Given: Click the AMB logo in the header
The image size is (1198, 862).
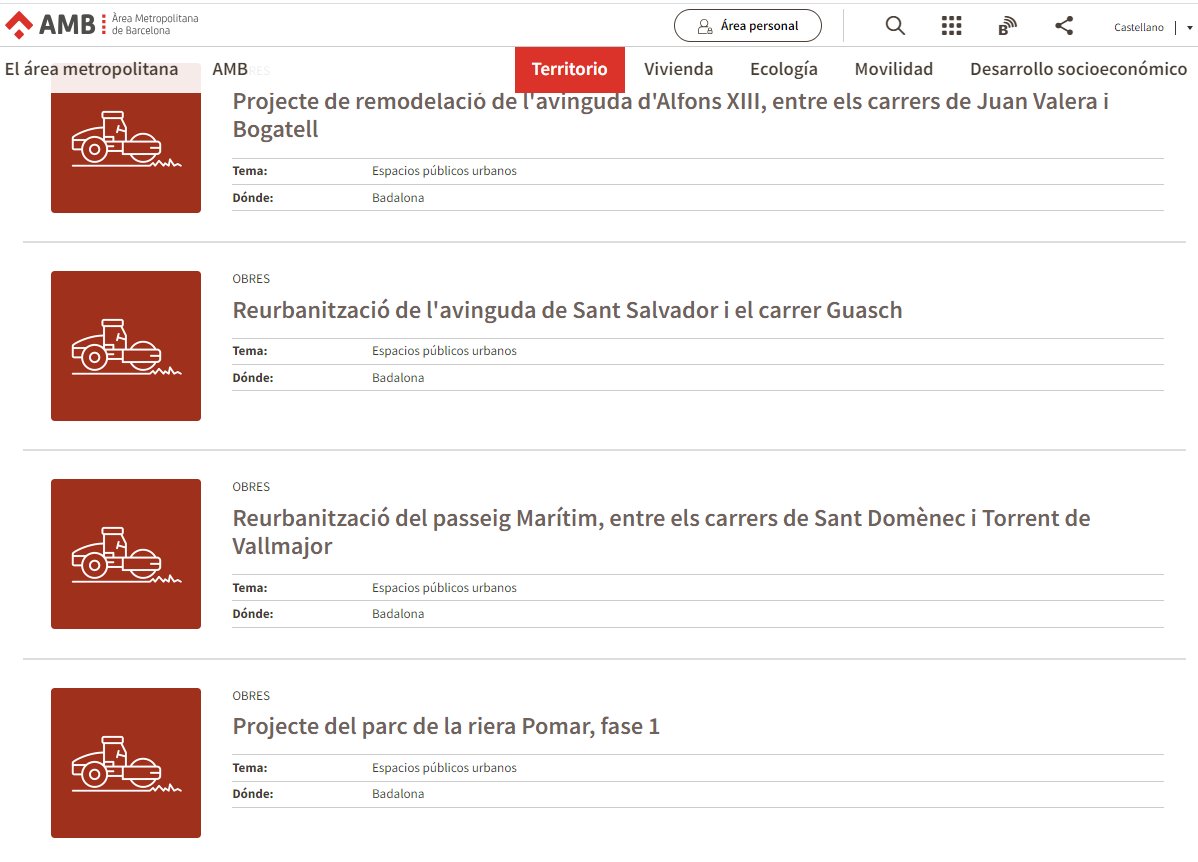Looking at the screenshot, I should click(x=102, y=24).
